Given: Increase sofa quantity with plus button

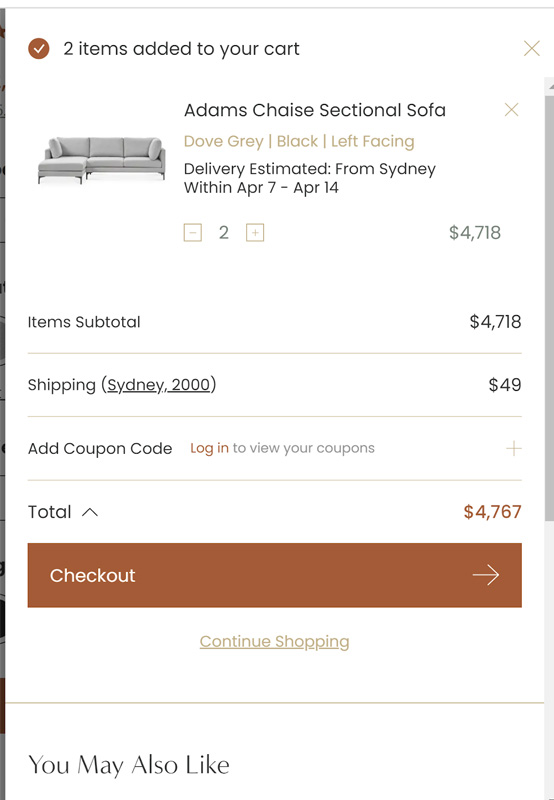Looking at the screenshot, I should (255, 233).
